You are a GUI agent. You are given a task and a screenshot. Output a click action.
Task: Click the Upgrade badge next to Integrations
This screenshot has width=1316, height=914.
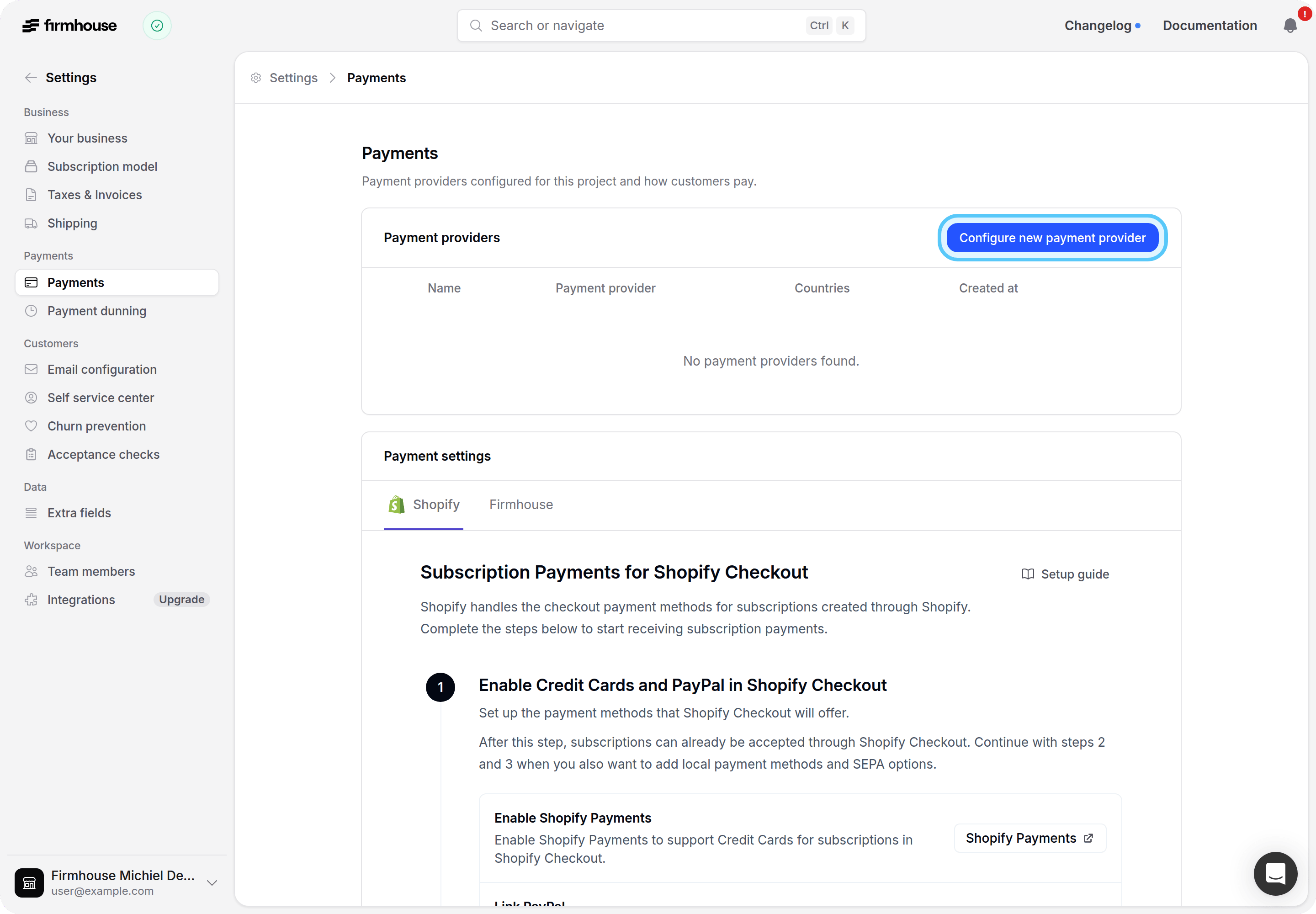(x=181, y=600)
